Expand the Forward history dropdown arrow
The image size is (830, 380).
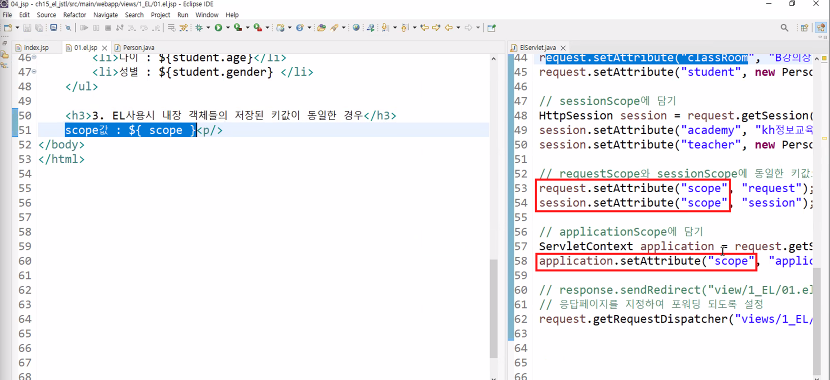click(478, 28)
